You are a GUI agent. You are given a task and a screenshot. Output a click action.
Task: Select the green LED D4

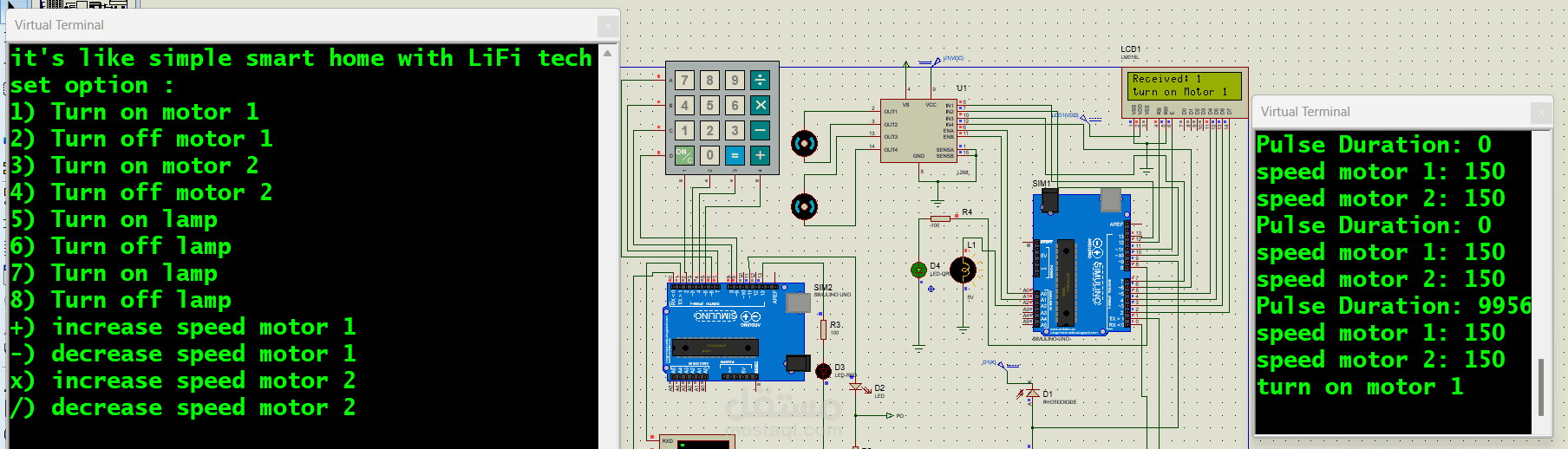click(x=918, y=270)
